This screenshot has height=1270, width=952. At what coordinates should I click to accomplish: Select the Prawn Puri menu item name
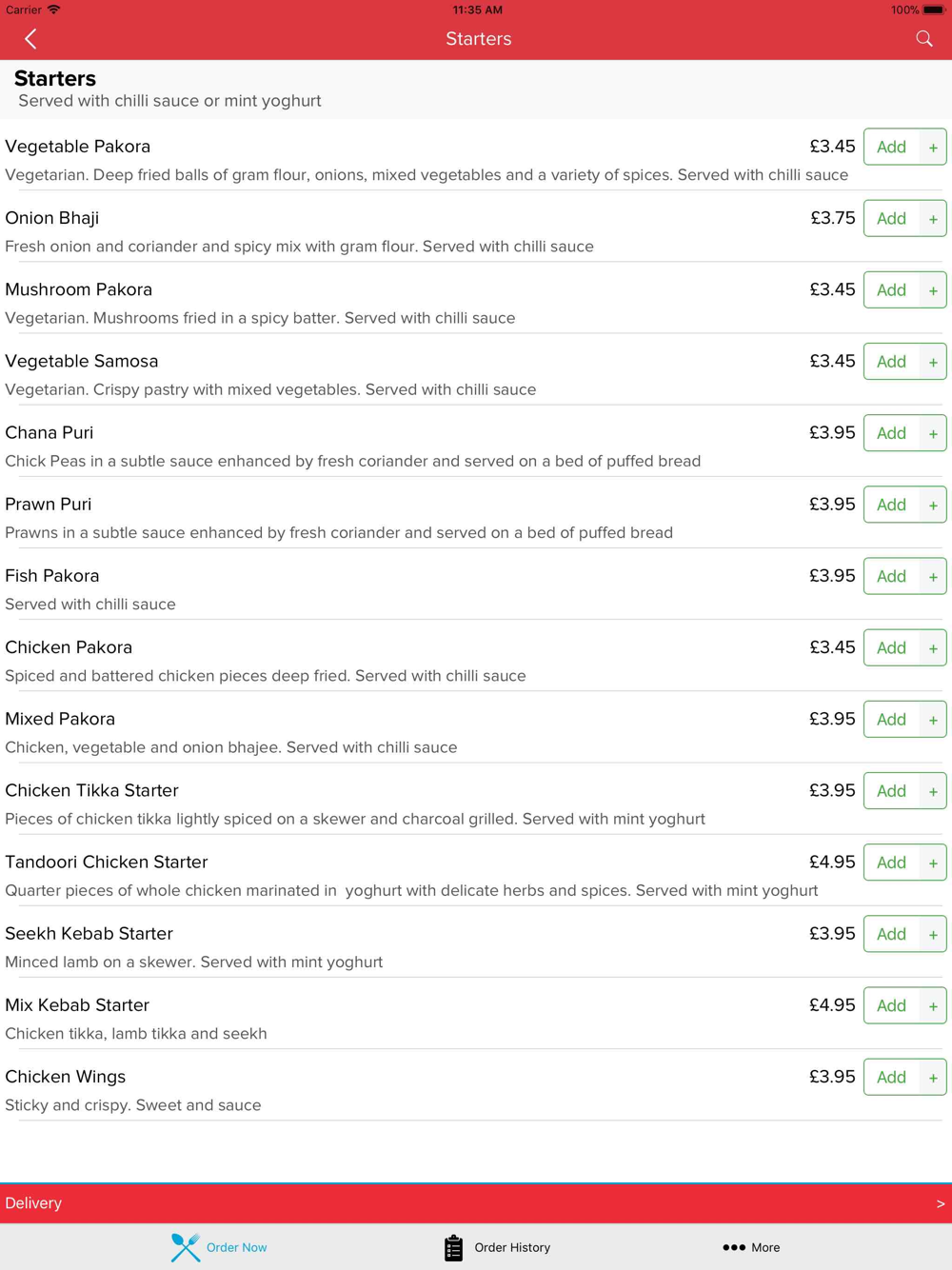coord(49,505)
